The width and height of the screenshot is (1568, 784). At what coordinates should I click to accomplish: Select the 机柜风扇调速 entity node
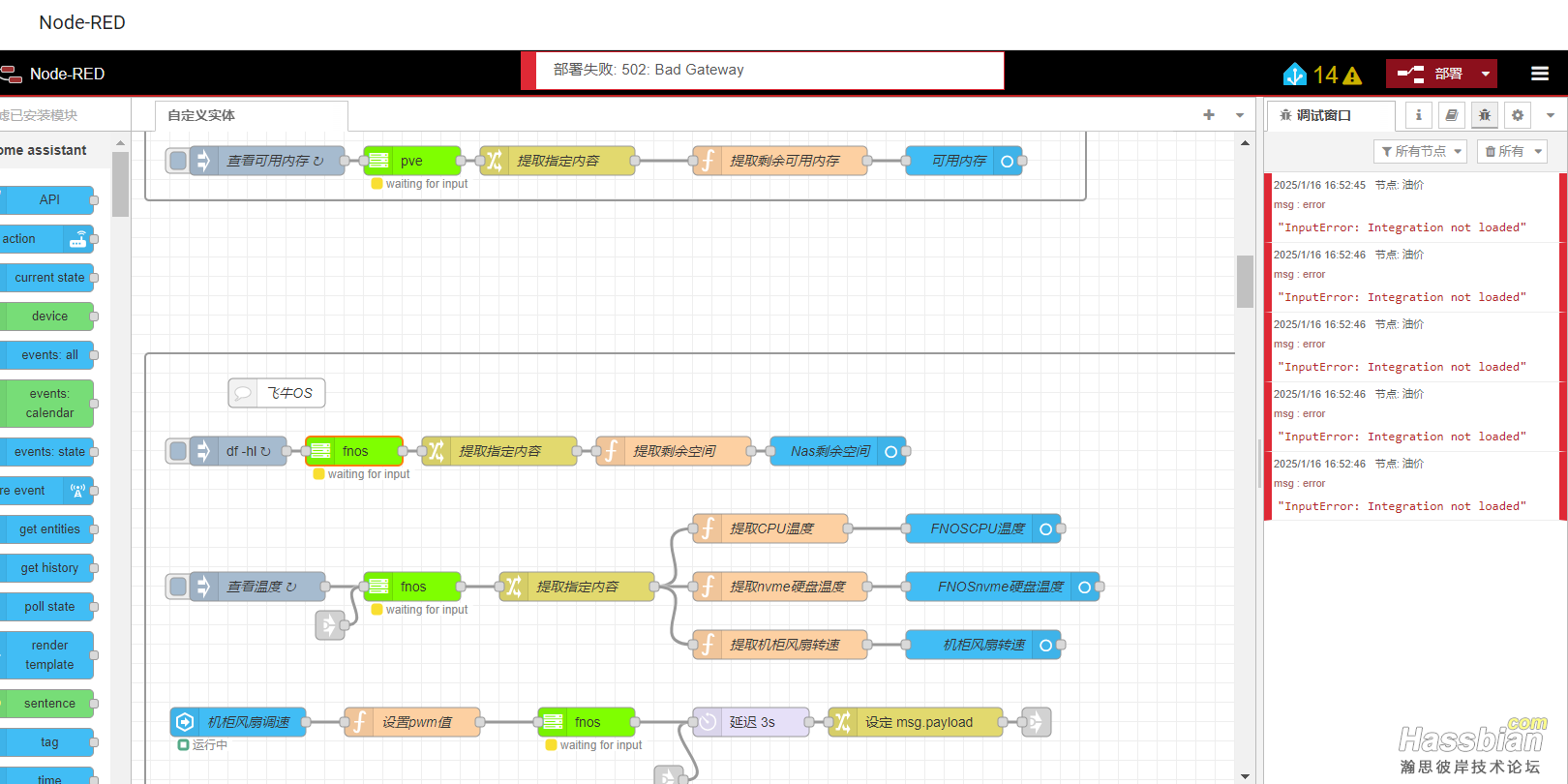[238, 722]
